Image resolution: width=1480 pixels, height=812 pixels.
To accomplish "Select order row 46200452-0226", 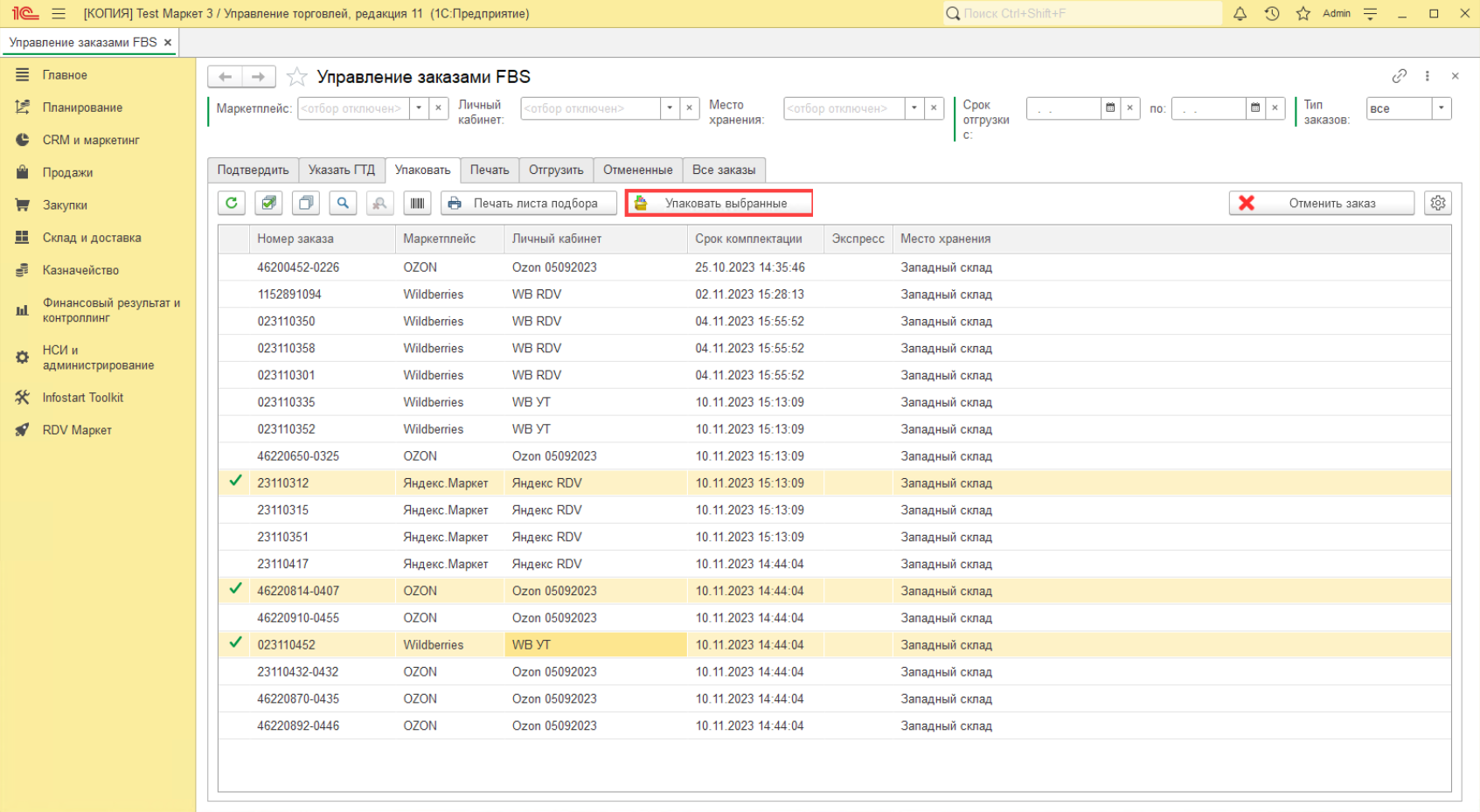I will 835,267.
